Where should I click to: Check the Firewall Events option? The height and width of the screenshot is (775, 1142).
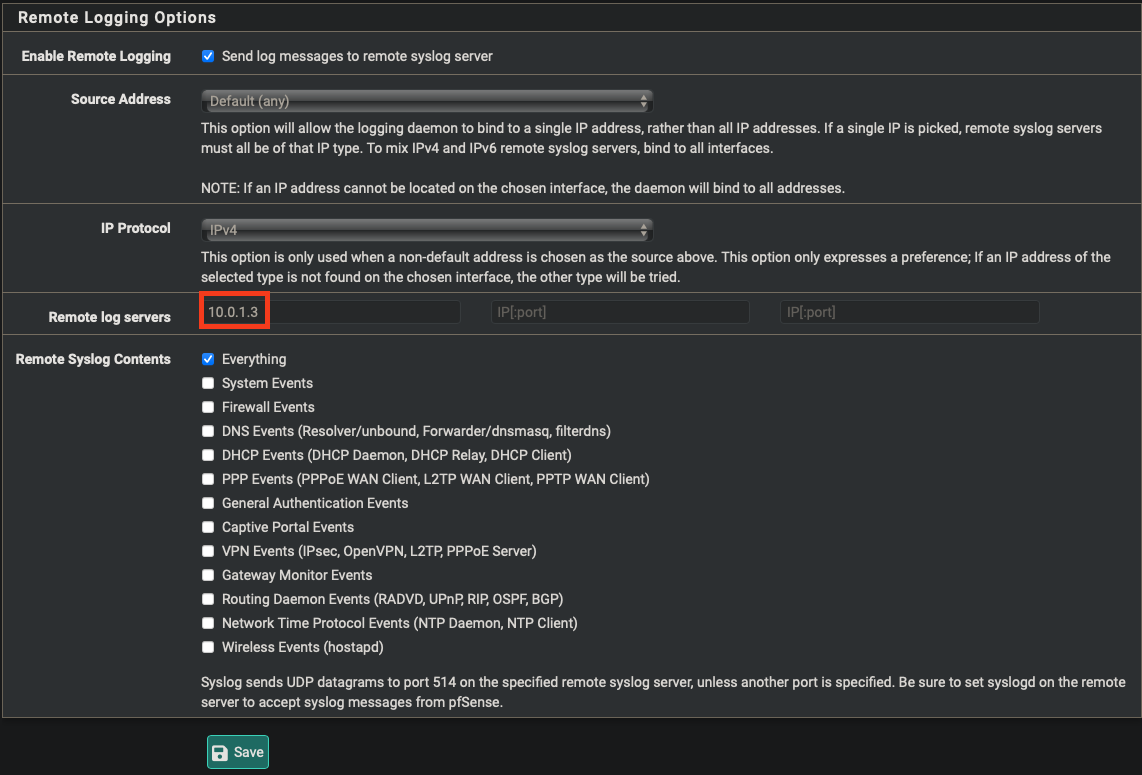tap(208, 407)
